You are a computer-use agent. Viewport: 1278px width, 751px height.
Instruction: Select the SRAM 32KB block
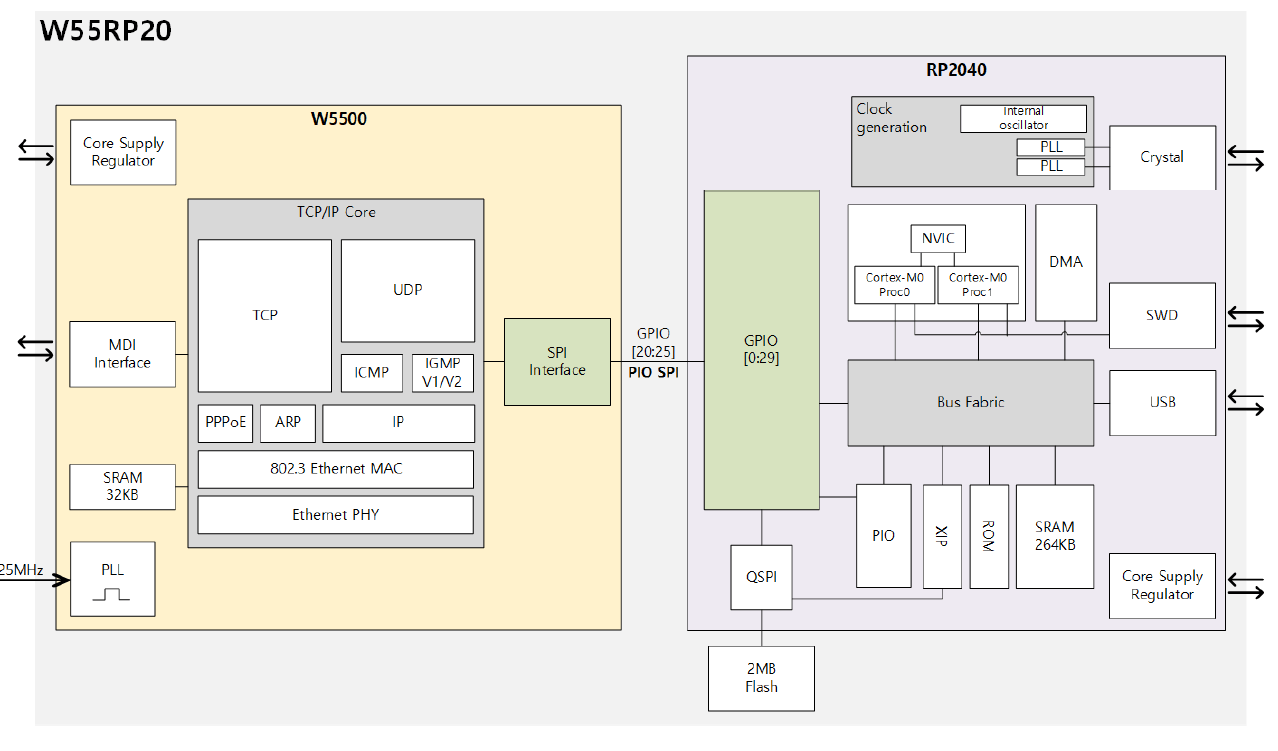coord(123,486)
